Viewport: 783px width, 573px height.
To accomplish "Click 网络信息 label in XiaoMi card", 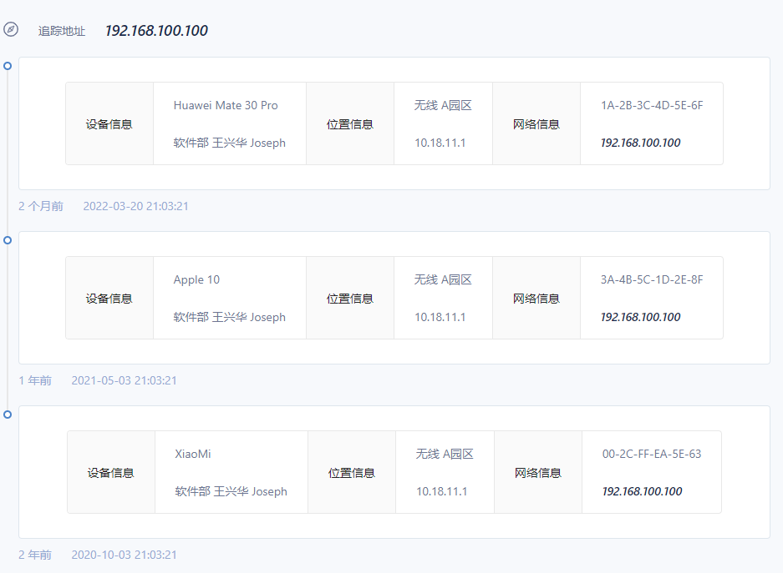I will (538, 473).
